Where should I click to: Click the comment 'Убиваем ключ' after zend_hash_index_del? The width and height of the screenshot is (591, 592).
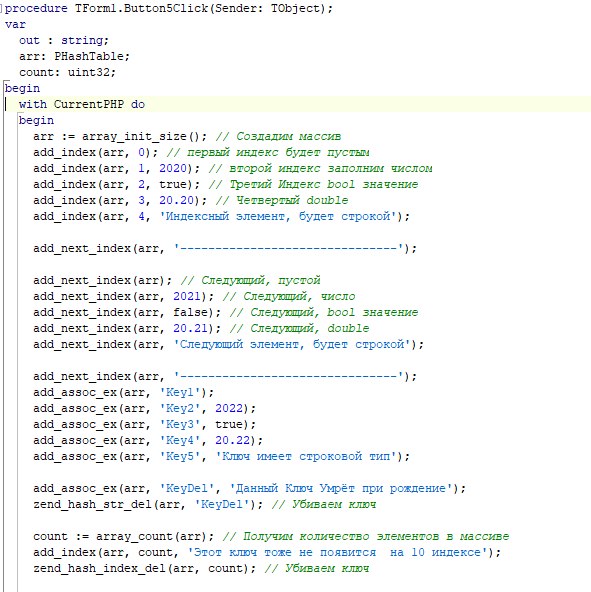(316, 568)
